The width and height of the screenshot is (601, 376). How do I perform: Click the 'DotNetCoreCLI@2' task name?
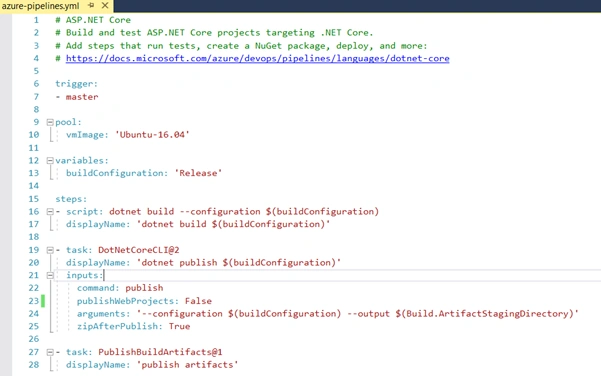pyautogui.click(x=139, y=250)
